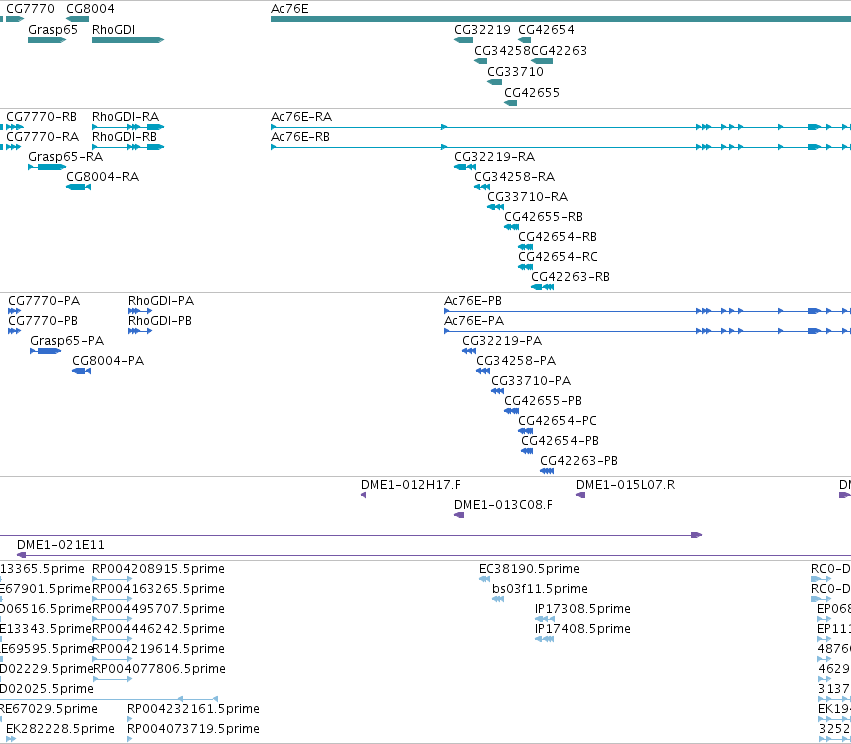Click the RP004208915.5prime EST label
This screenshot has width=851, height=744.
pyautogui.click(x=158, y=569)
